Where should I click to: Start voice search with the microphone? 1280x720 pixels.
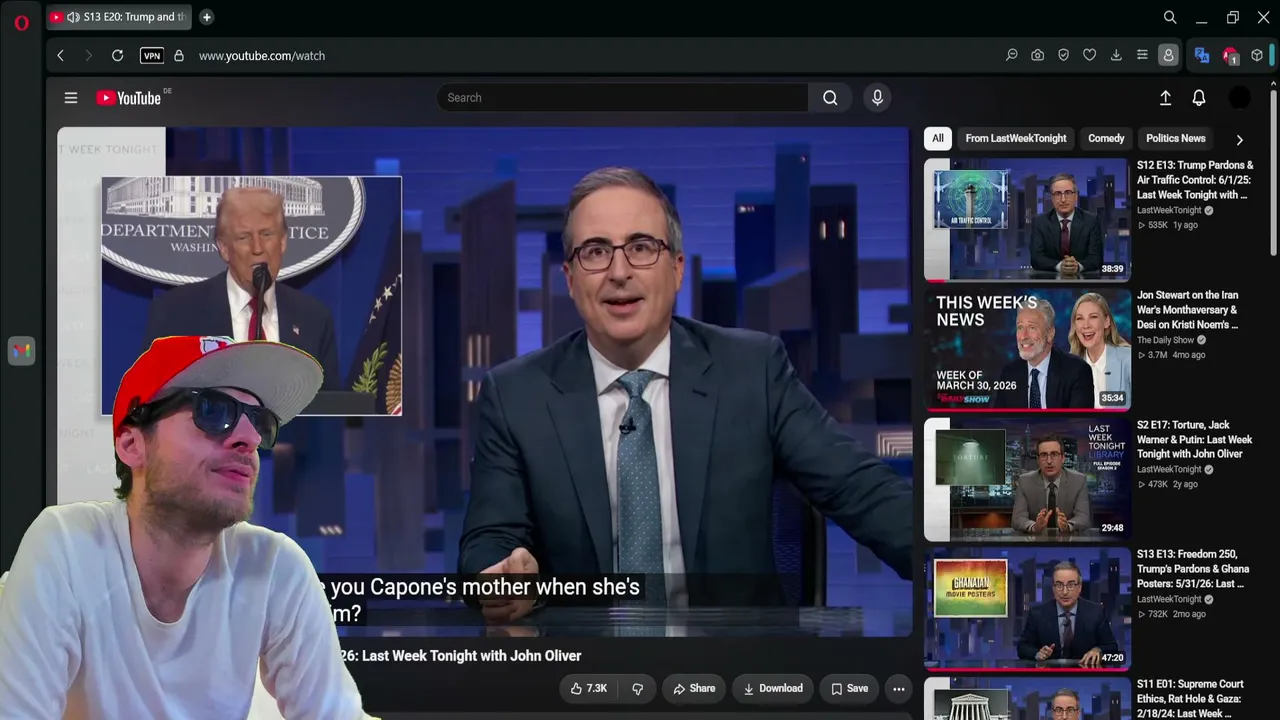(x=877, y=98)
